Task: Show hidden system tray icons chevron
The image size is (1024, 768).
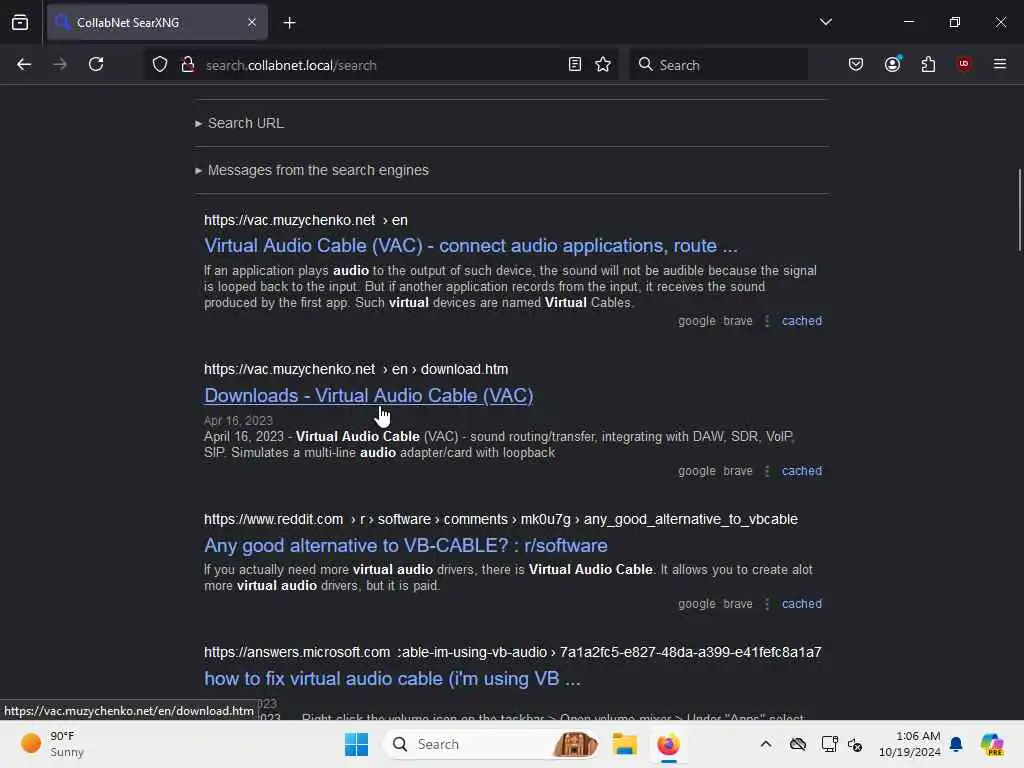Action: [765, 744]
